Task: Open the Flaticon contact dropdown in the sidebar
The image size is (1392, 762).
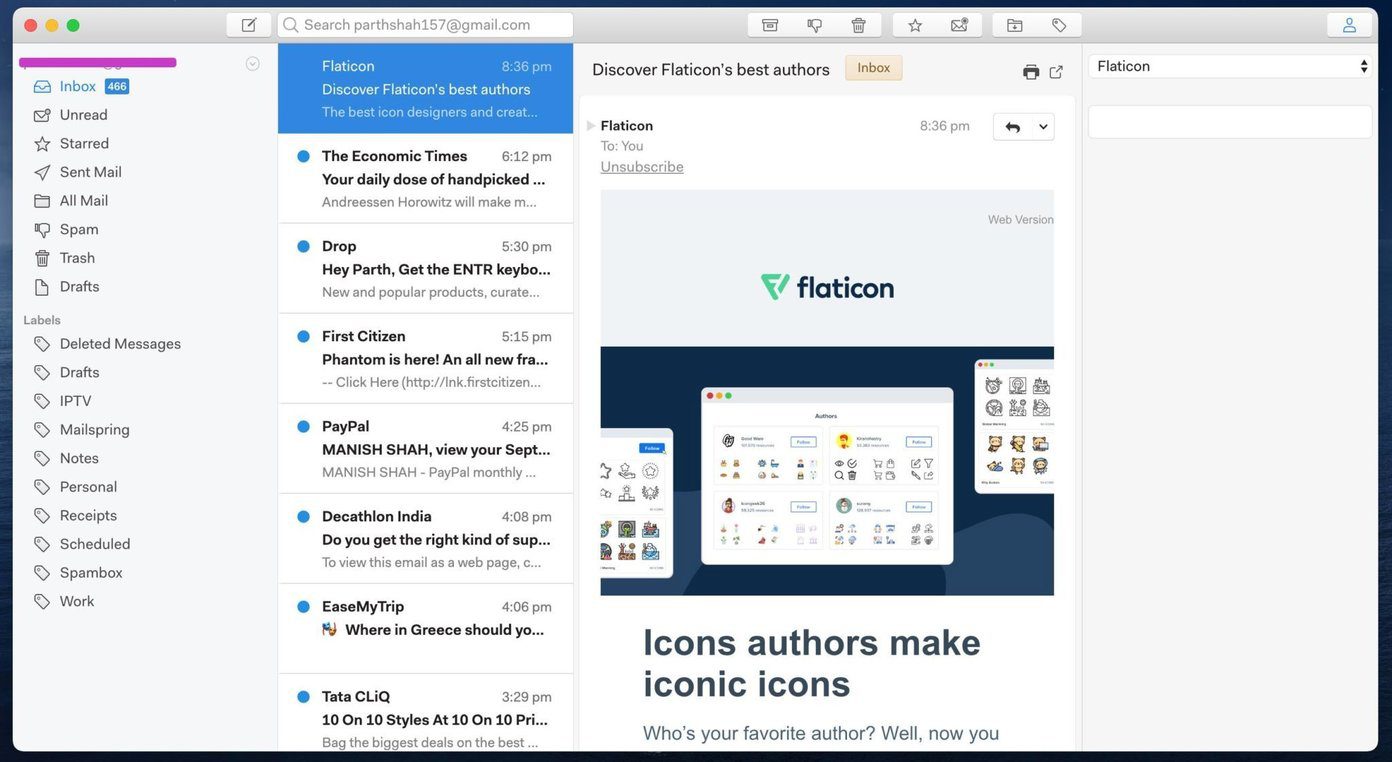Action: 1230,66
